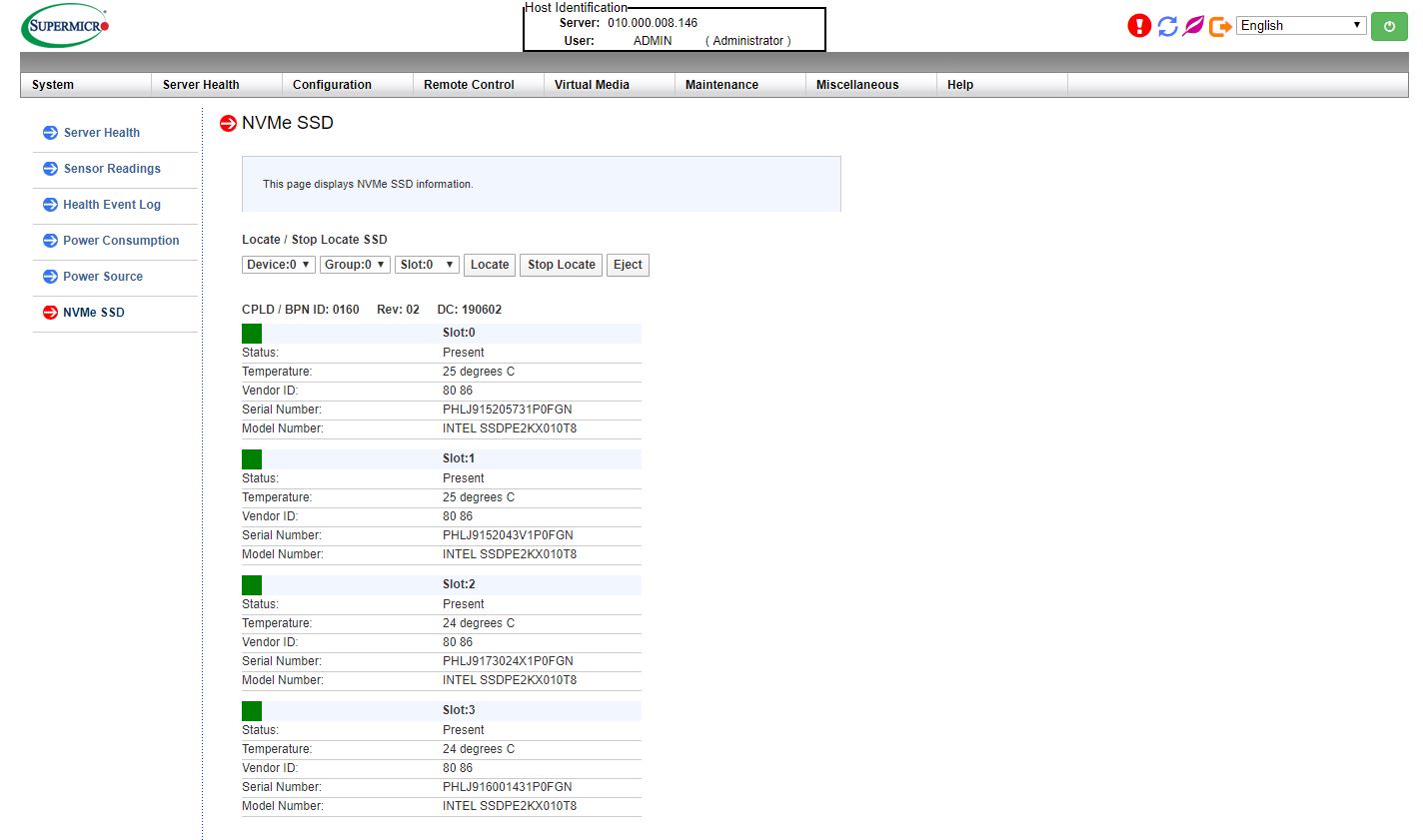1423x840 pixels.
Task: Click serial number PHLJ915205731P0FGN
Action: click(508, 410)
